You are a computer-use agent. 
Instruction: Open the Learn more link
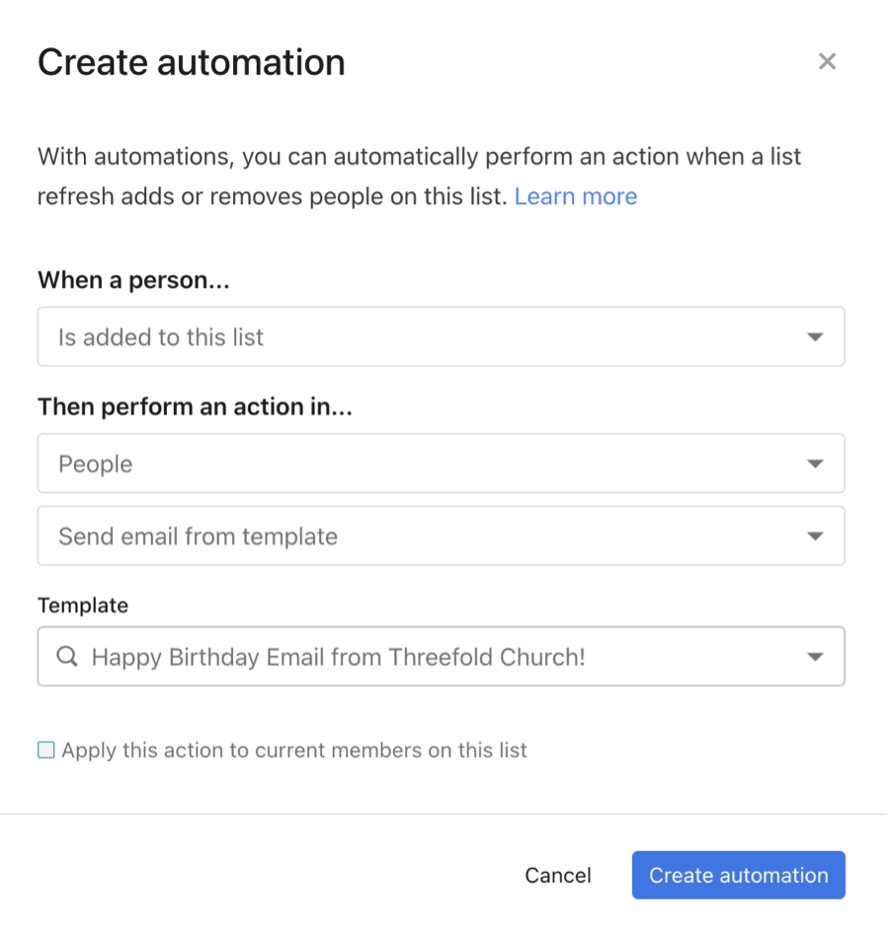point(578,197)
